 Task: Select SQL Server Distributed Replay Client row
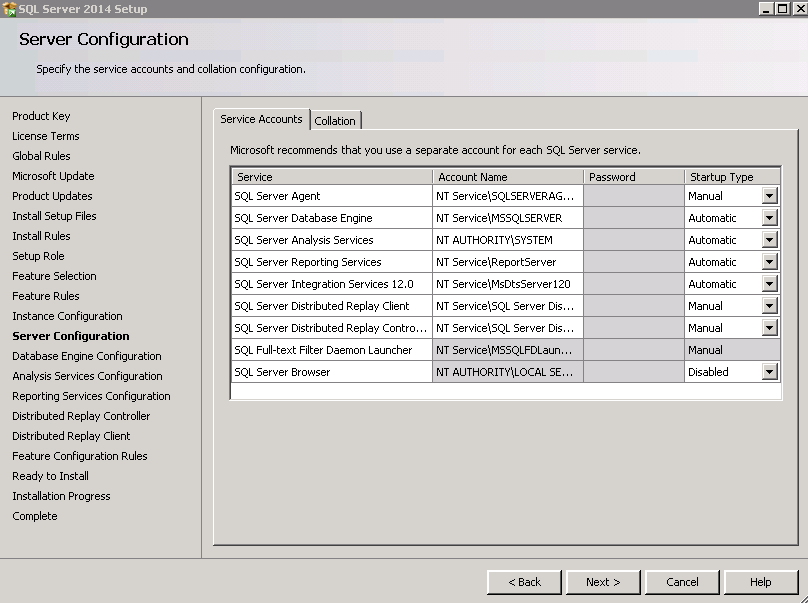pos(332,306)
